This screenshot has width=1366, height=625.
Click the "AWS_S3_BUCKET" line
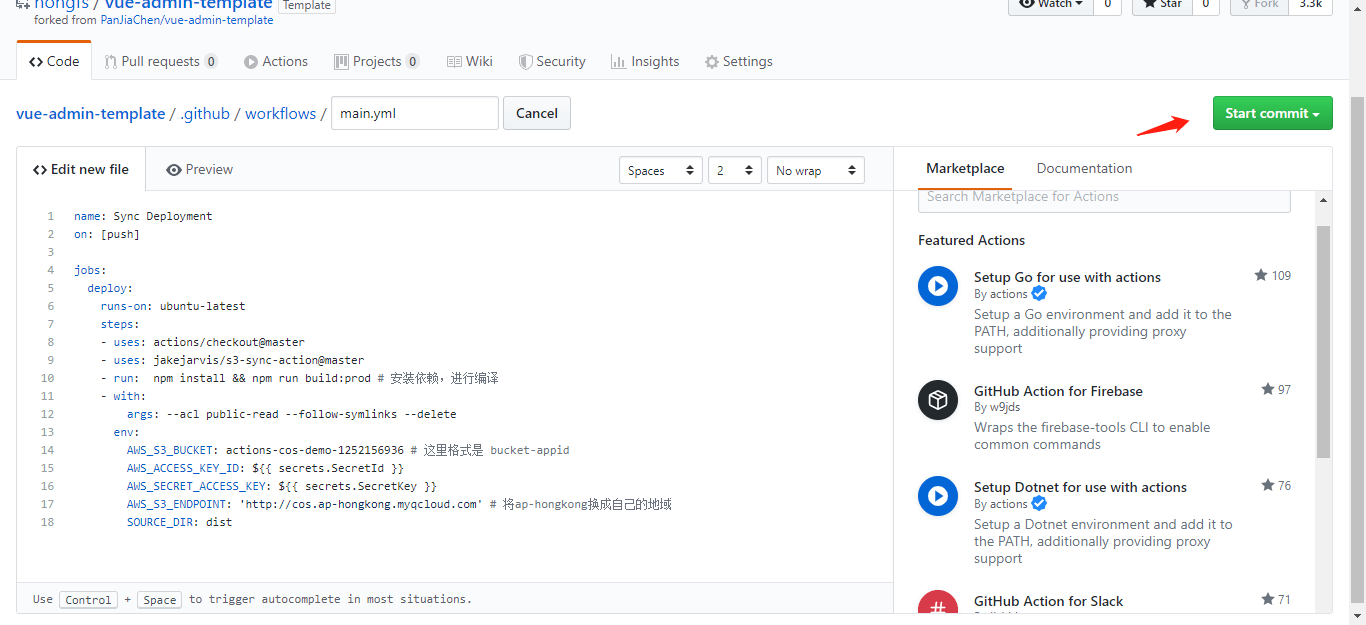tap(348, 450)
